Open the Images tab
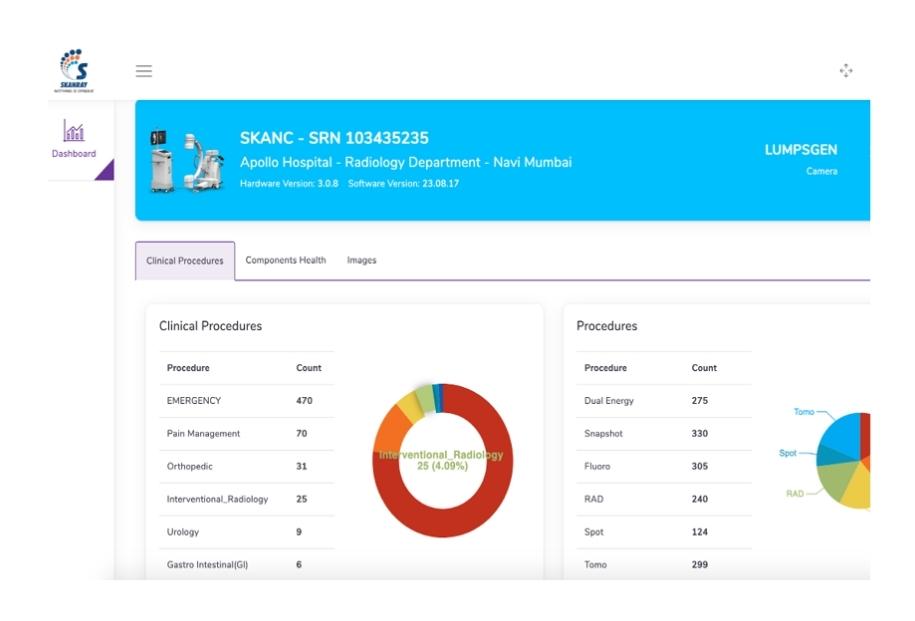Screen dimensions: 915x621 [x=361, y=260]
